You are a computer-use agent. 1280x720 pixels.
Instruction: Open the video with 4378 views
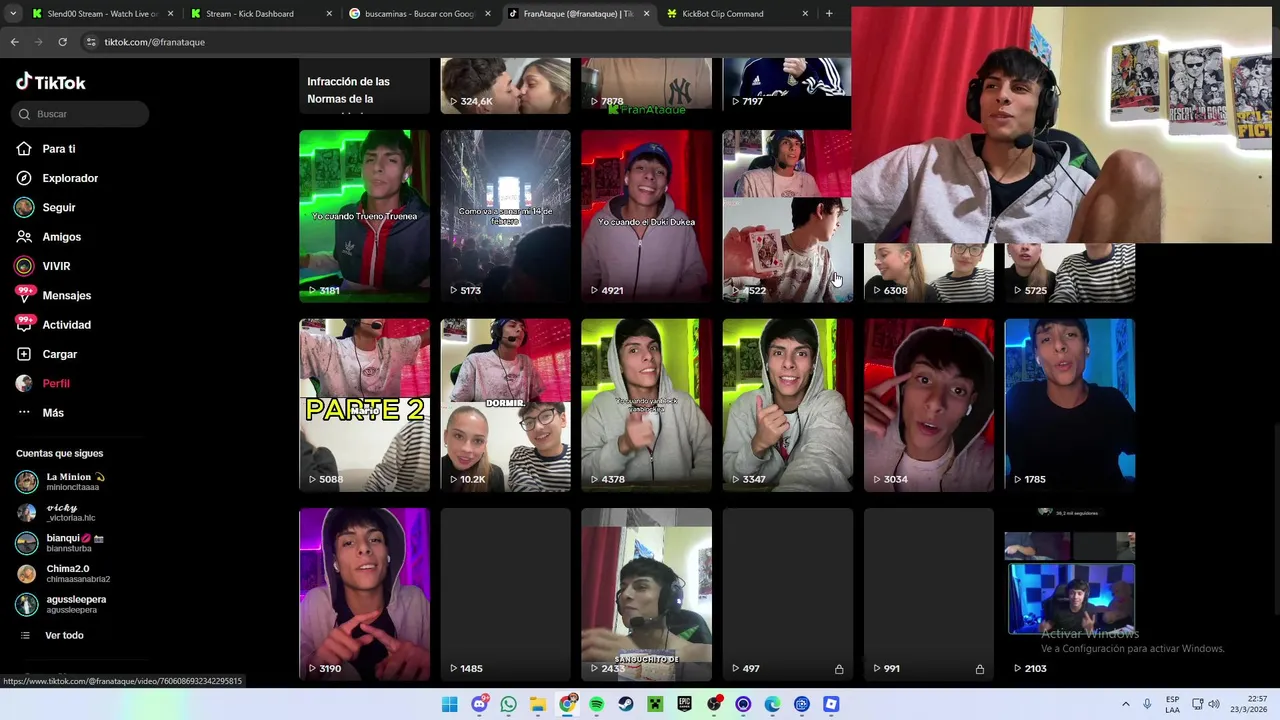(x=646, y=405)
